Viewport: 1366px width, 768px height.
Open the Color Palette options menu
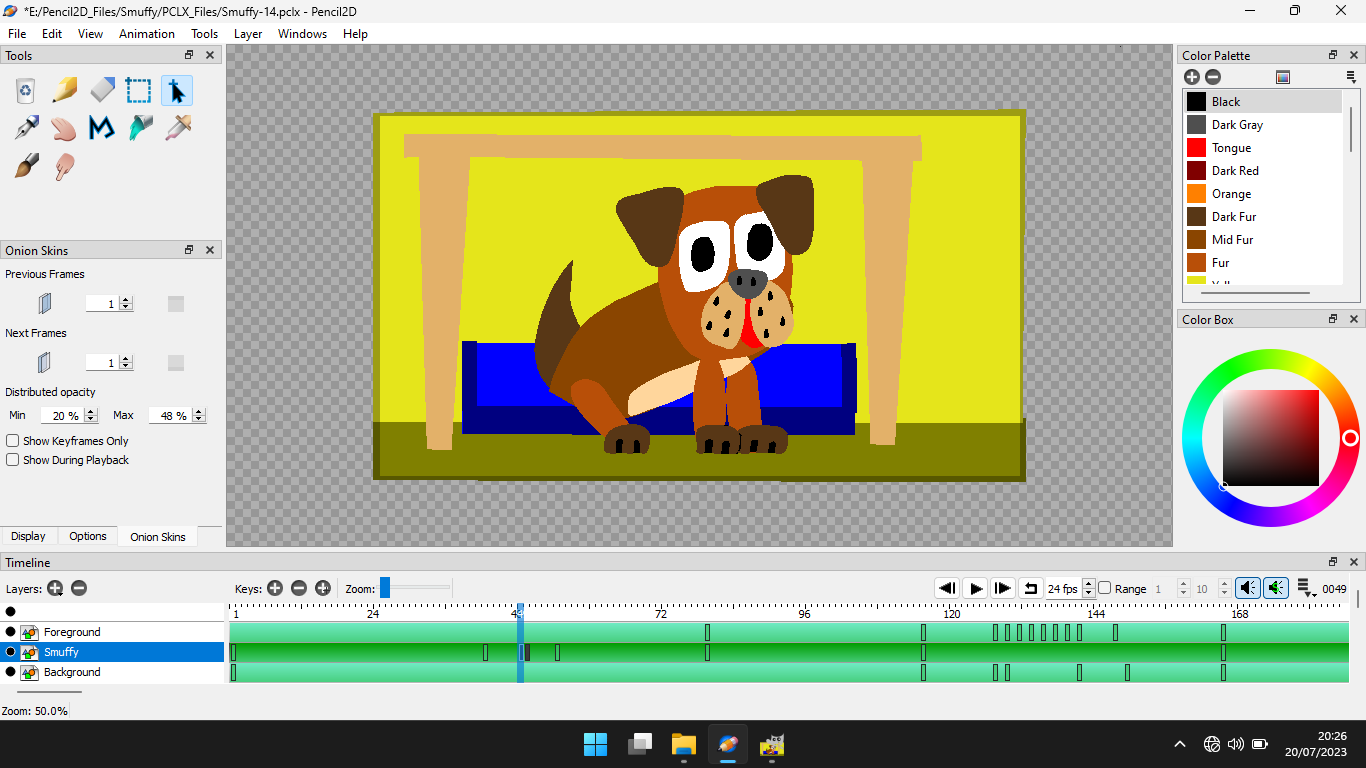pos(1351,77)
